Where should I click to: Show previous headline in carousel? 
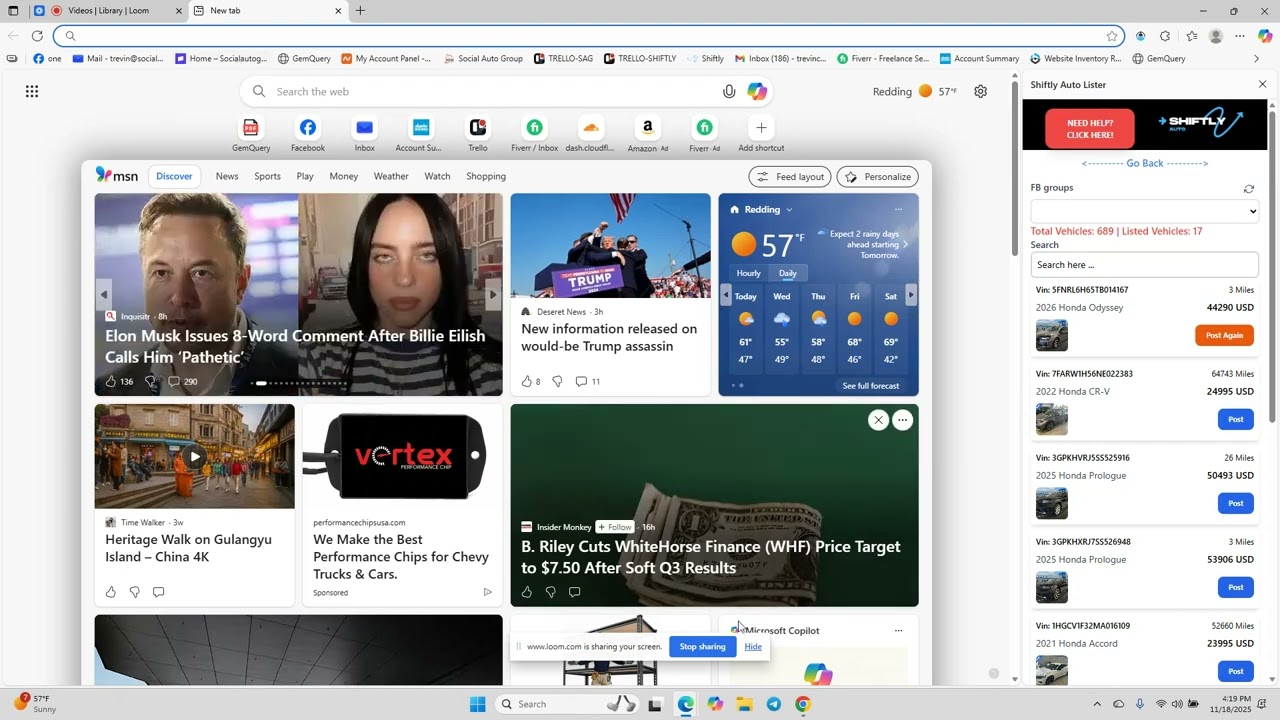pyautogui.click(x=104, y=295)
